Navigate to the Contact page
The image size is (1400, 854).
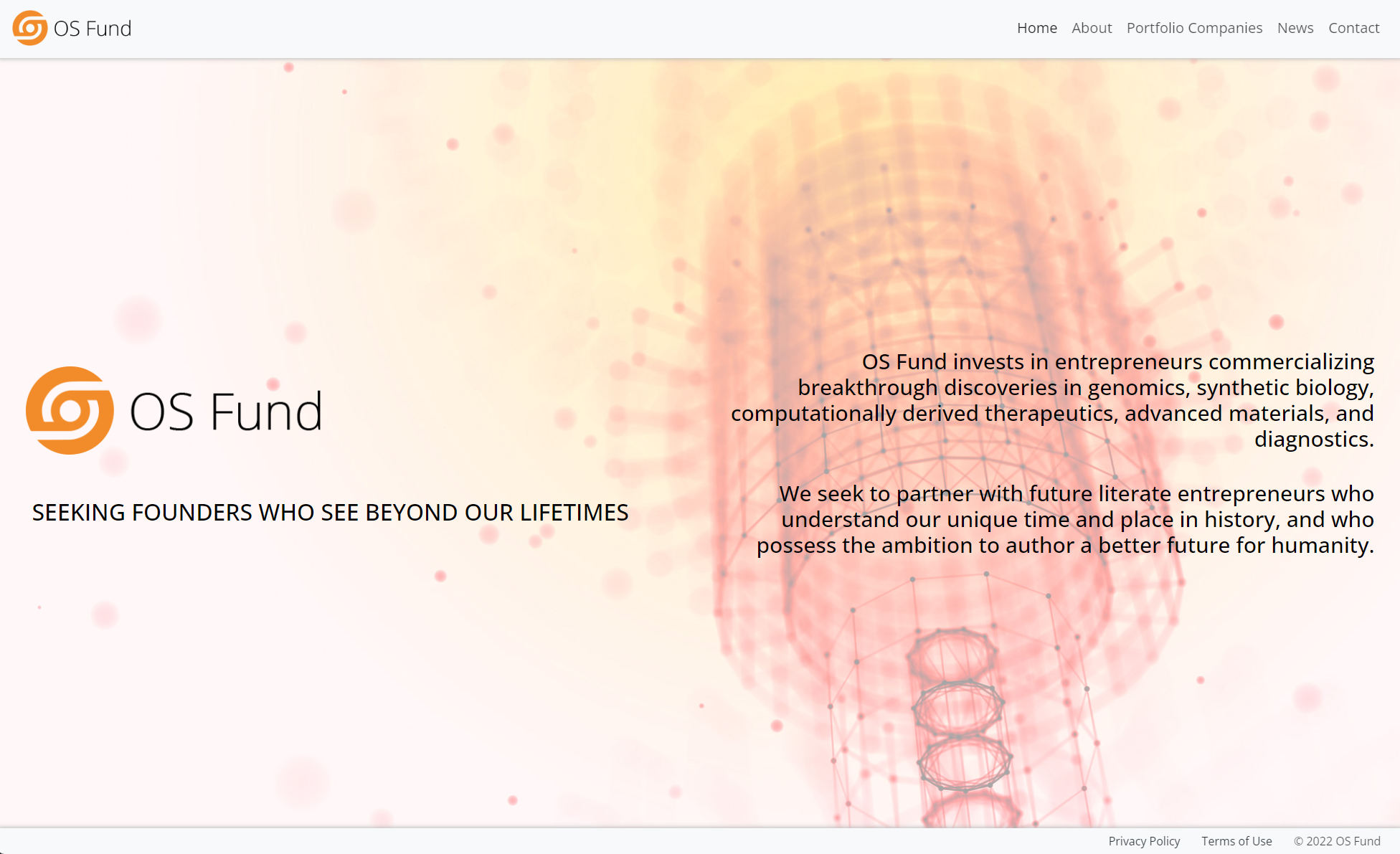tap(1354, 28)
